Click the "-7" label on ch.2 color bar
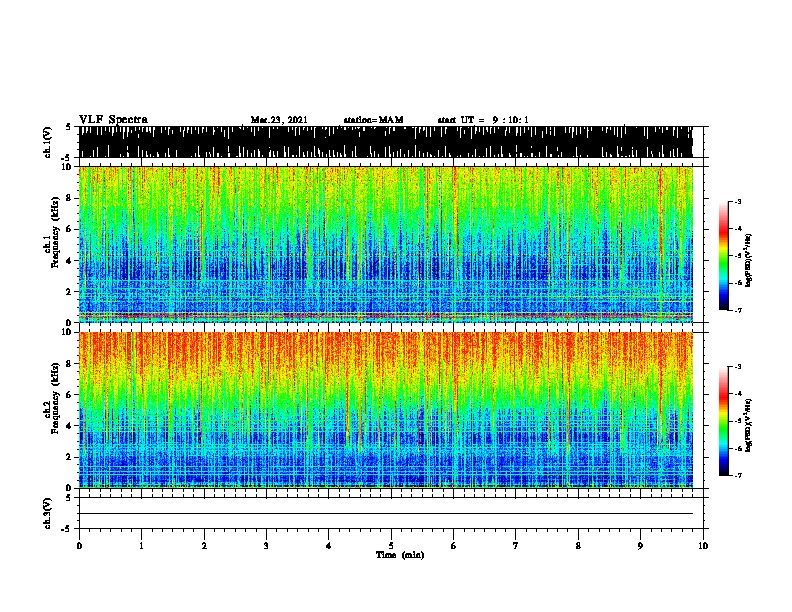 737,475
